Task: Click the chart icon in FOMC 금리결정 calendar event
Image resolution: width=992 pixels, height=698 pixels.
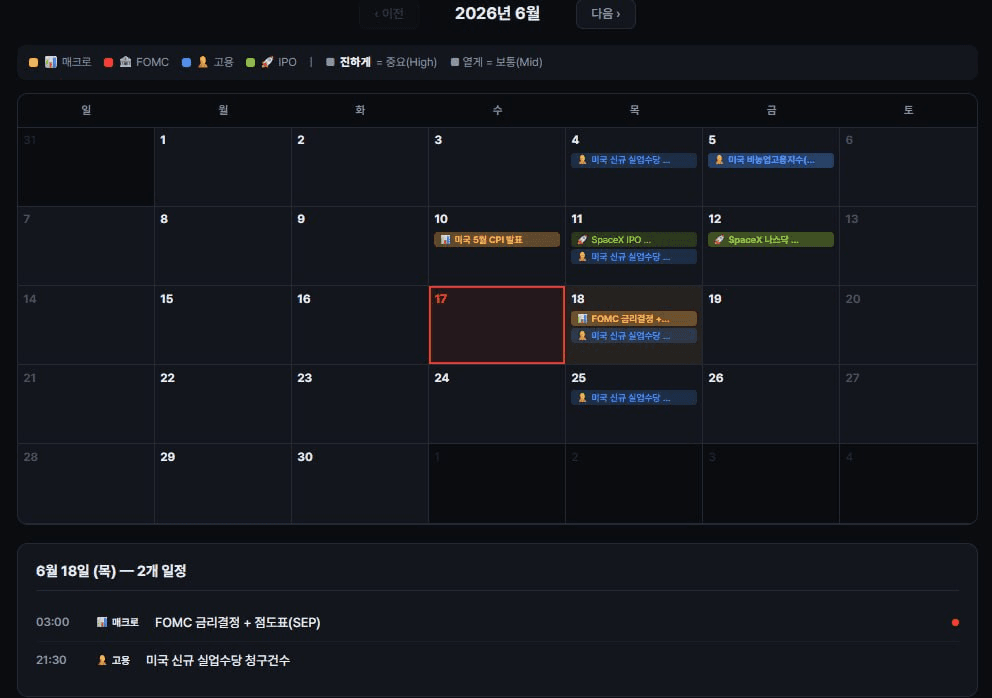Action: (x=582, y=319)
